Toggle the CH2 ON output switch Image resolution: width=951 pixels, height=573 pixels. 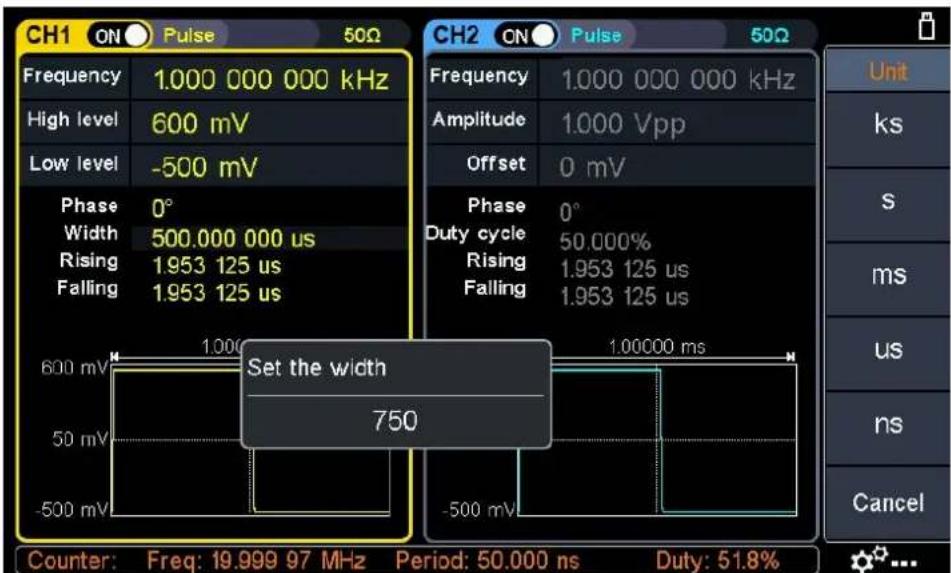point(526,36)
